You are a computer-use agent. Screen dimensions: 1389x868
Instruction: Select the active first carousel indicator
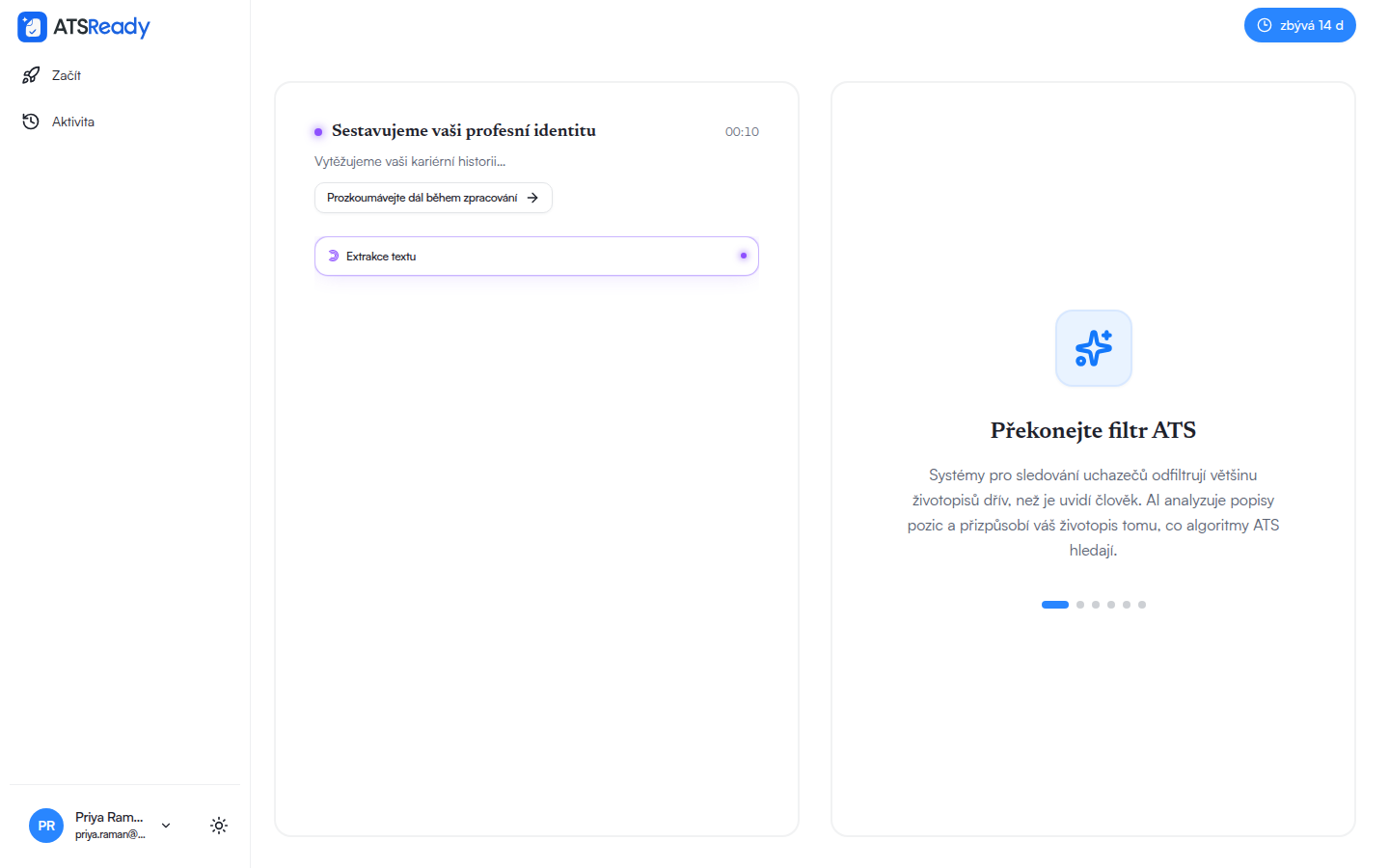coord(1055,605)
